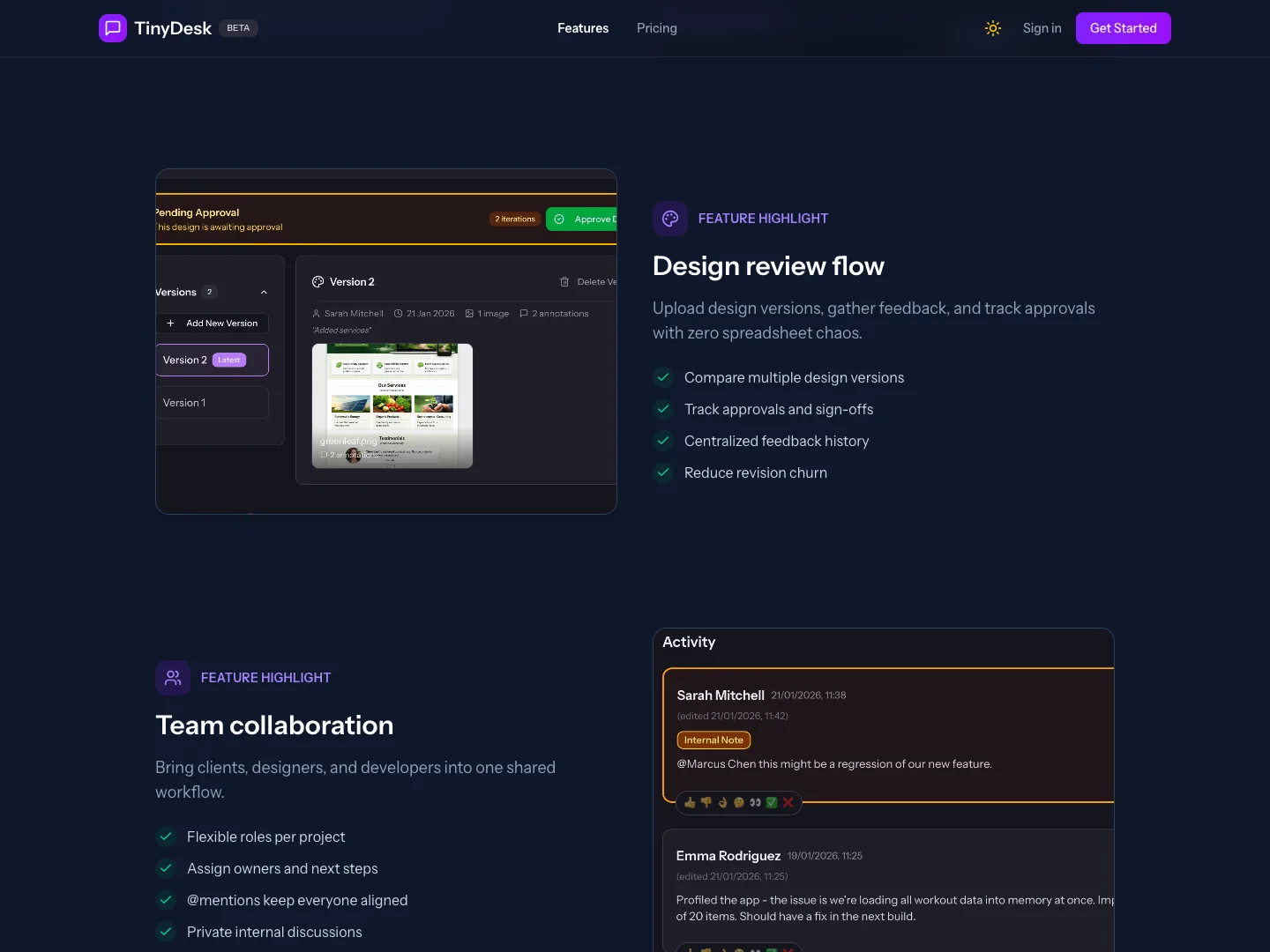
Task: Click the Sarah Mitchell comment author name
Action: [721, 695]
